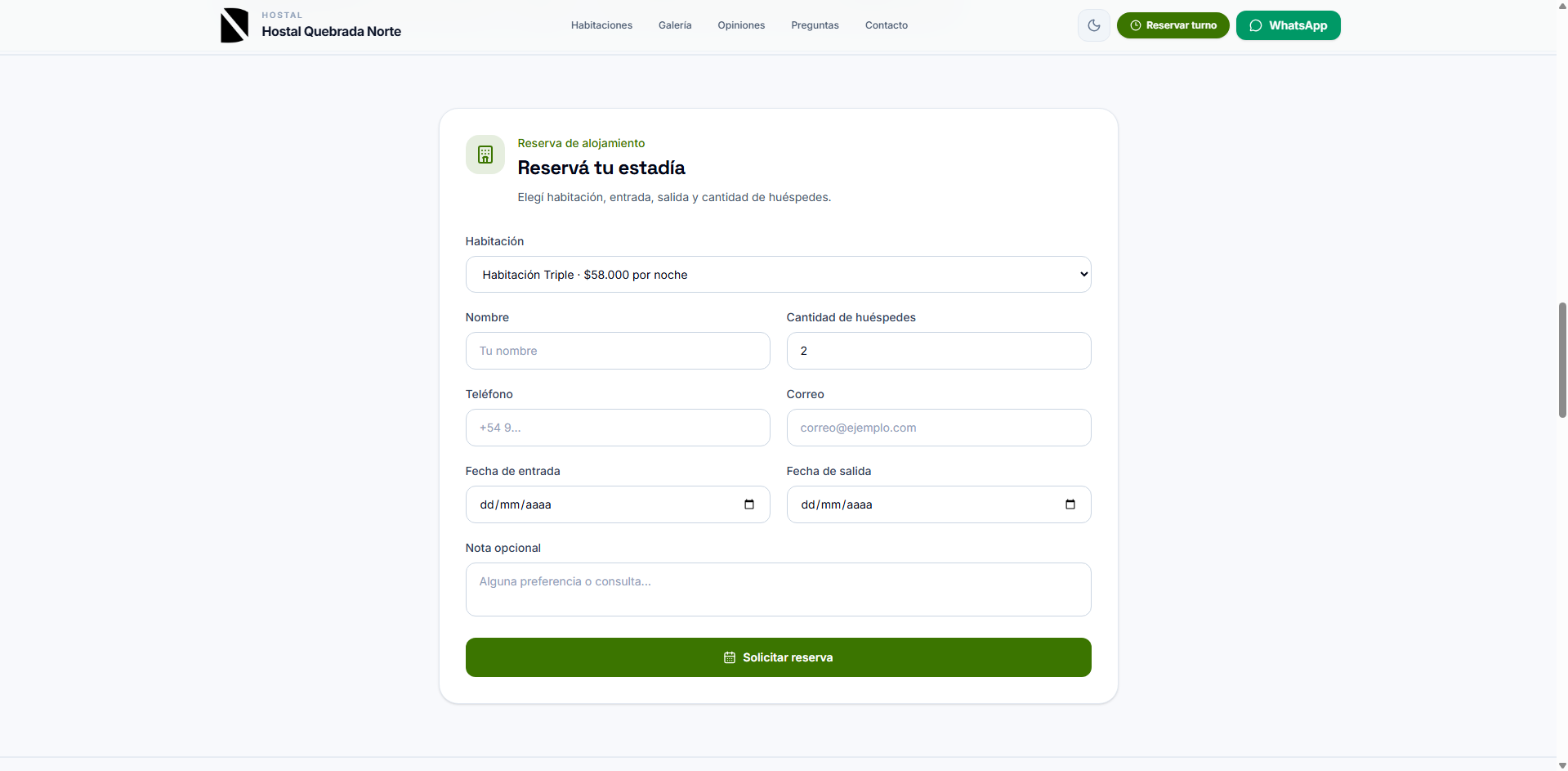The image size is (1568, 771).
Task: Open the Galería nav link
Action: tap(675, 25)
